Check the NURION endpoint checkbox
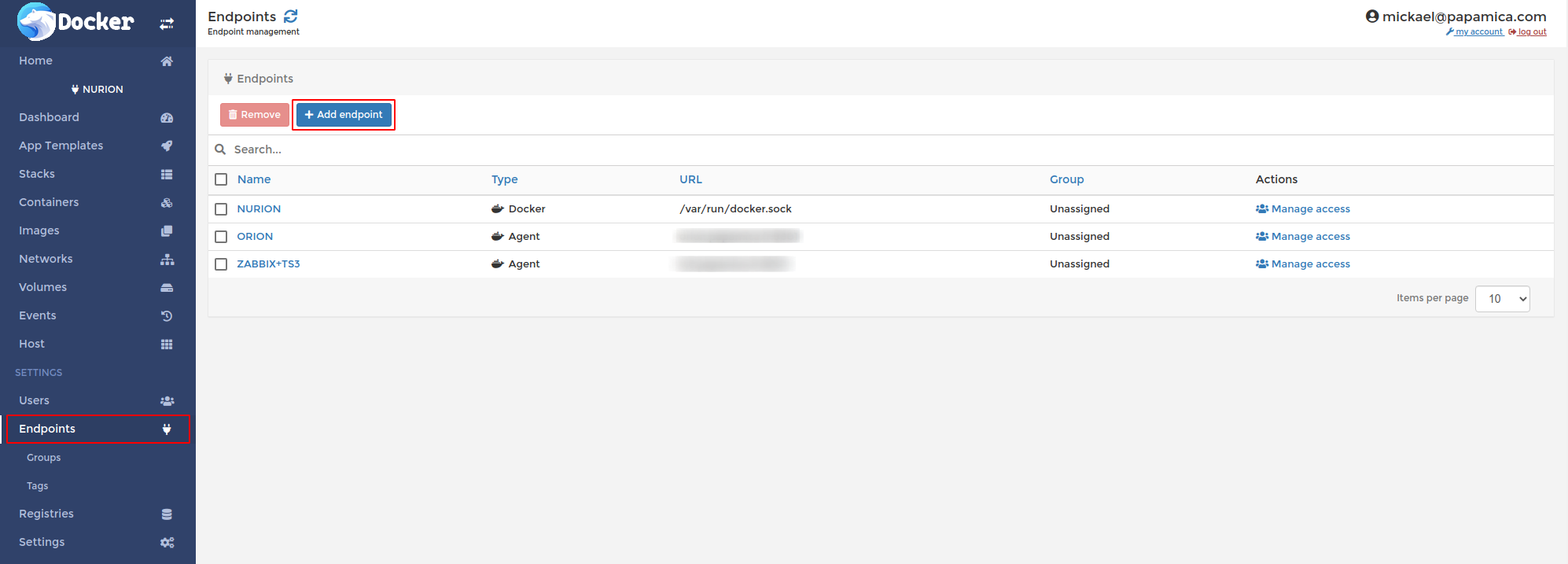1568x564 pixels. click(221, 209)
